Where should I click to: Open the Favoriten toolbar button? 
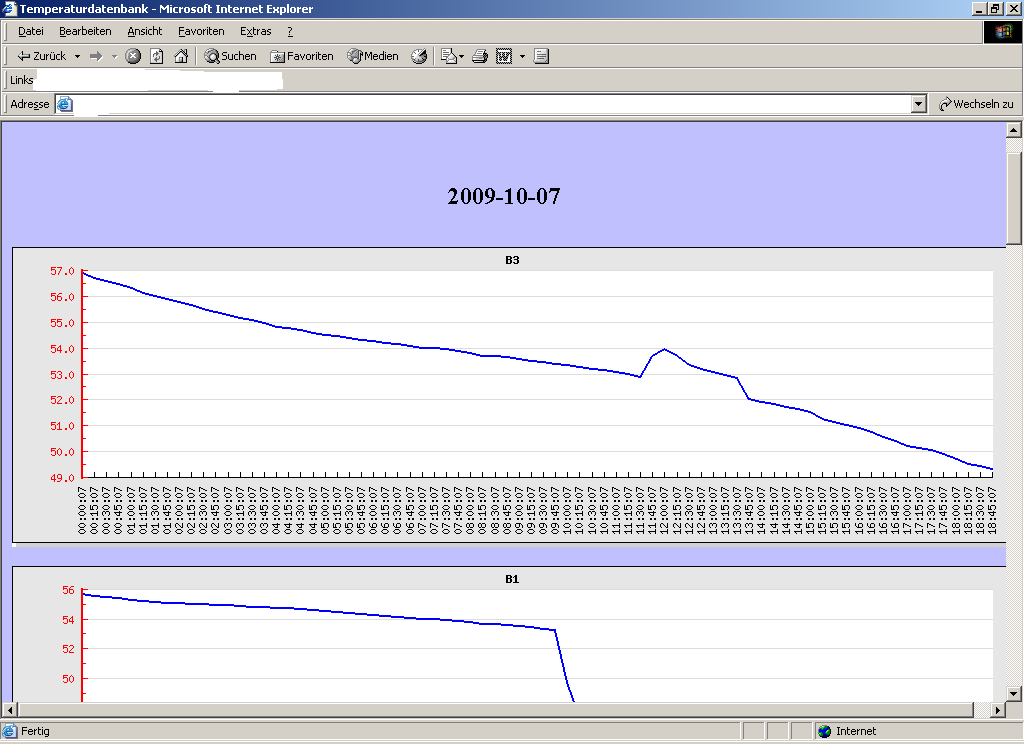302,56
